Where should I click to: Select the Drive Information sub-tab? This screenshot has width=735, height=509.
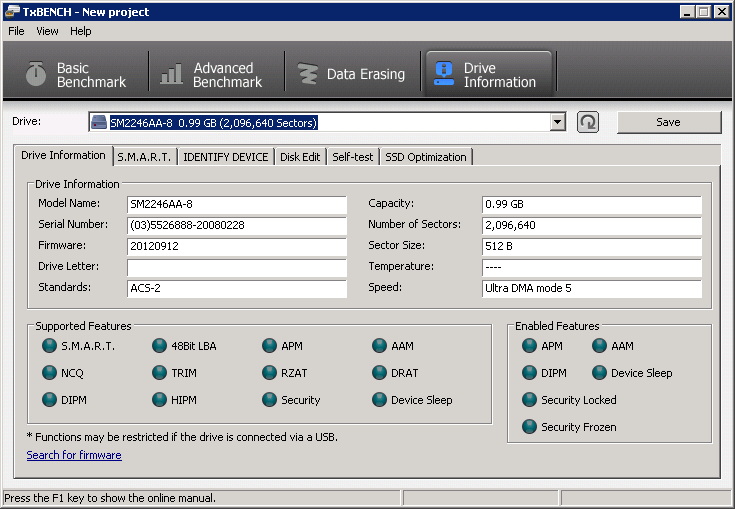(x=63, y=156)
